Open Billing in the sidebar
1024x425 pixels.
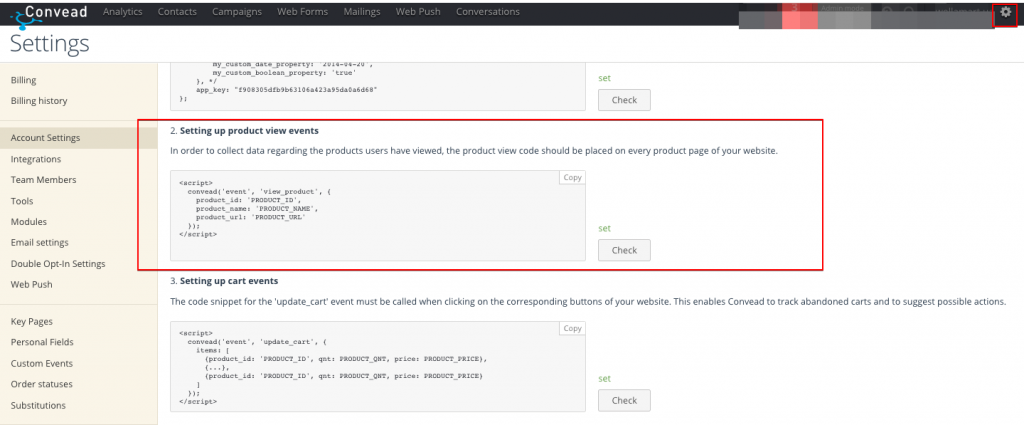[x=24, y=80]
